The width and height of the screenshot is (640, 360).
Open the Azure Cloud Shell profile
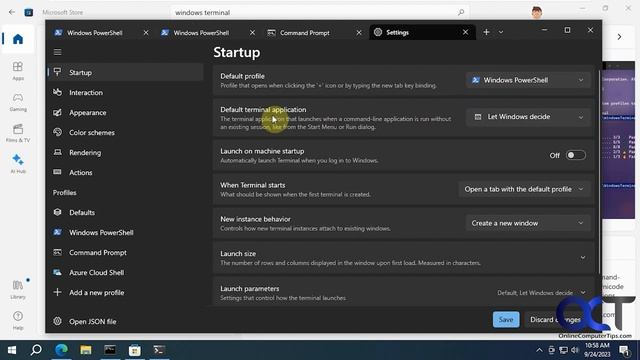tap(126, 273)
